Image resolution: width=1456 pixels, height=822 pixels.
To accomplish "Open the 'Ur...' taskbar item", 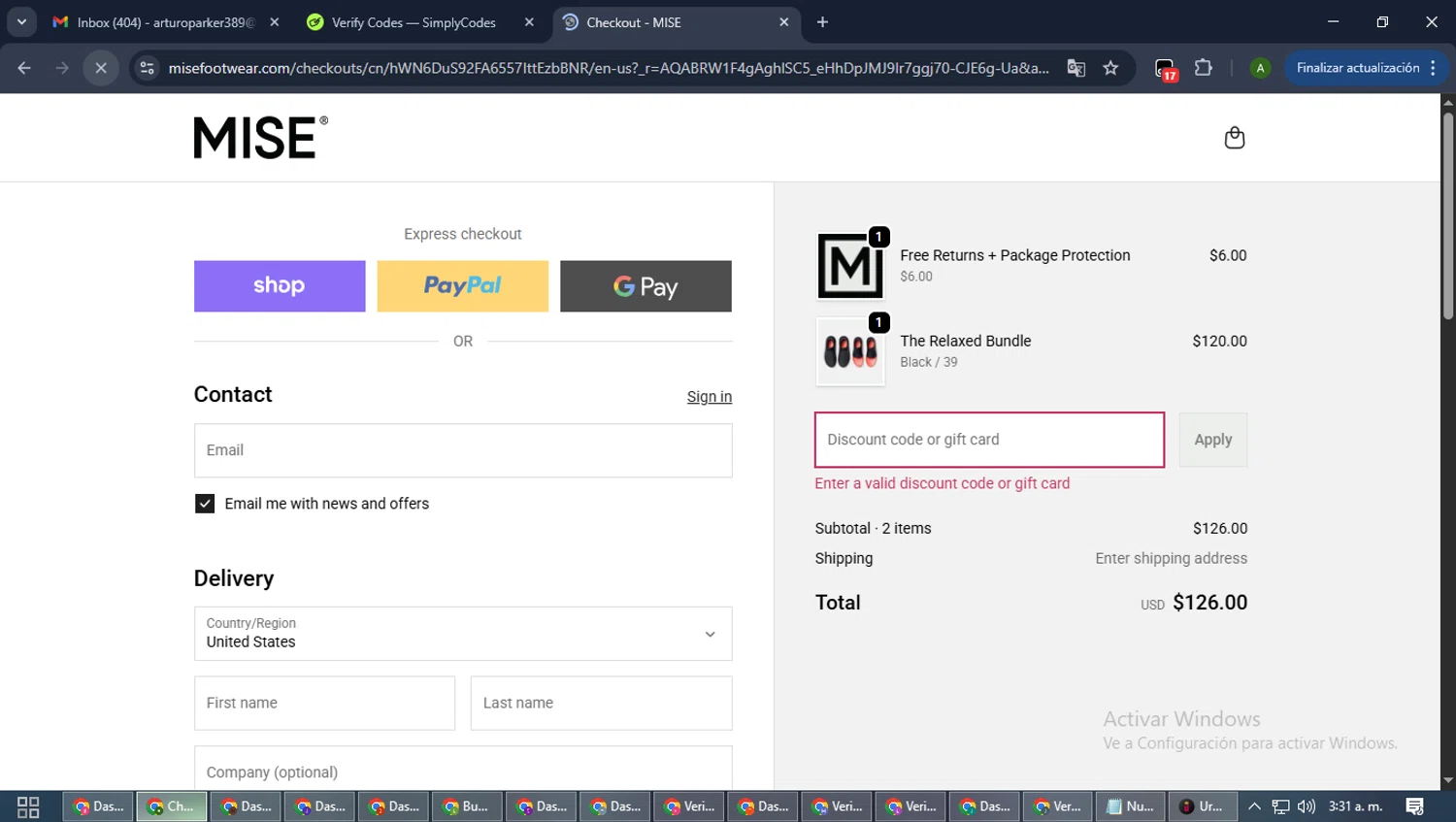I will [1203, 806].
